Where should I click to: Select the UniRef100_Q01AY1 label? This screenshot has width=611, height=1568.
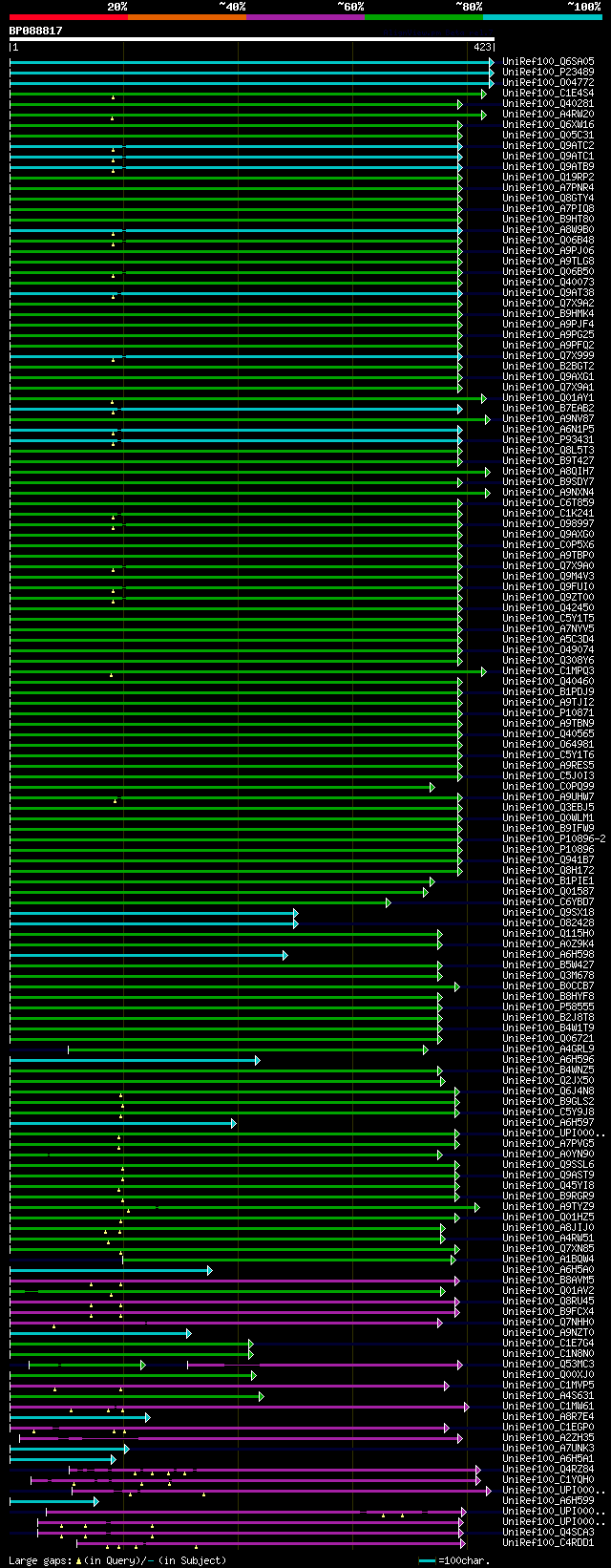[x=548, y=398]
